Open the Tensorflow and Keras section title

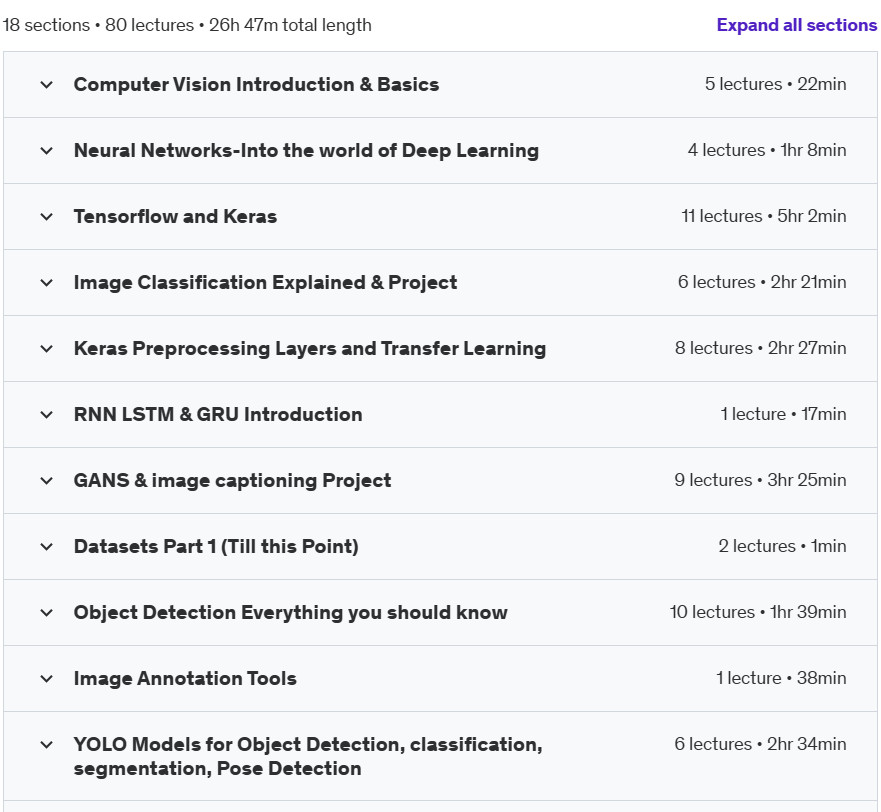point(175,216)
